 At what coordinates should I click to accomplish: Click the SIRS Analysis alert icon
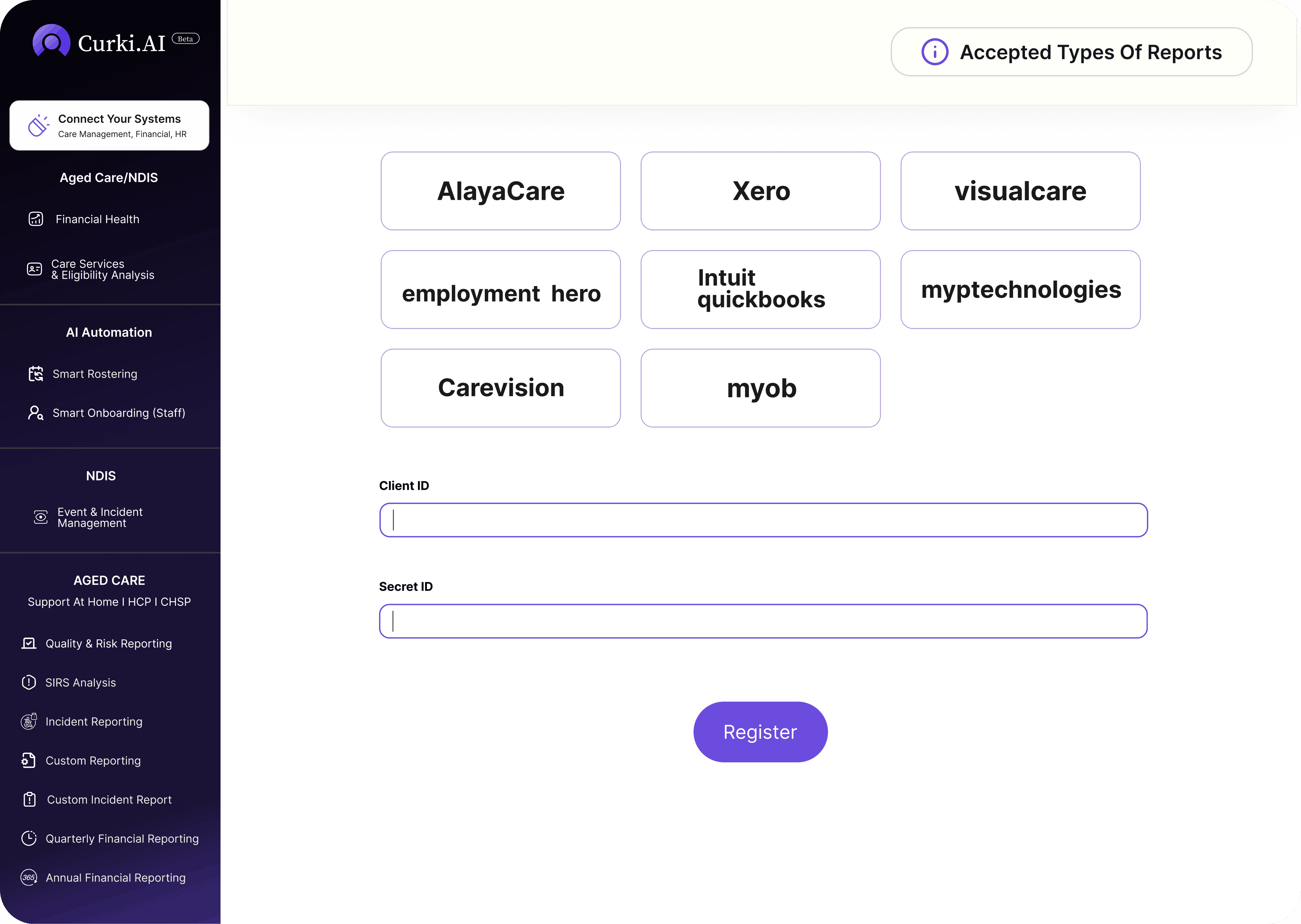(x=28, y=682)
